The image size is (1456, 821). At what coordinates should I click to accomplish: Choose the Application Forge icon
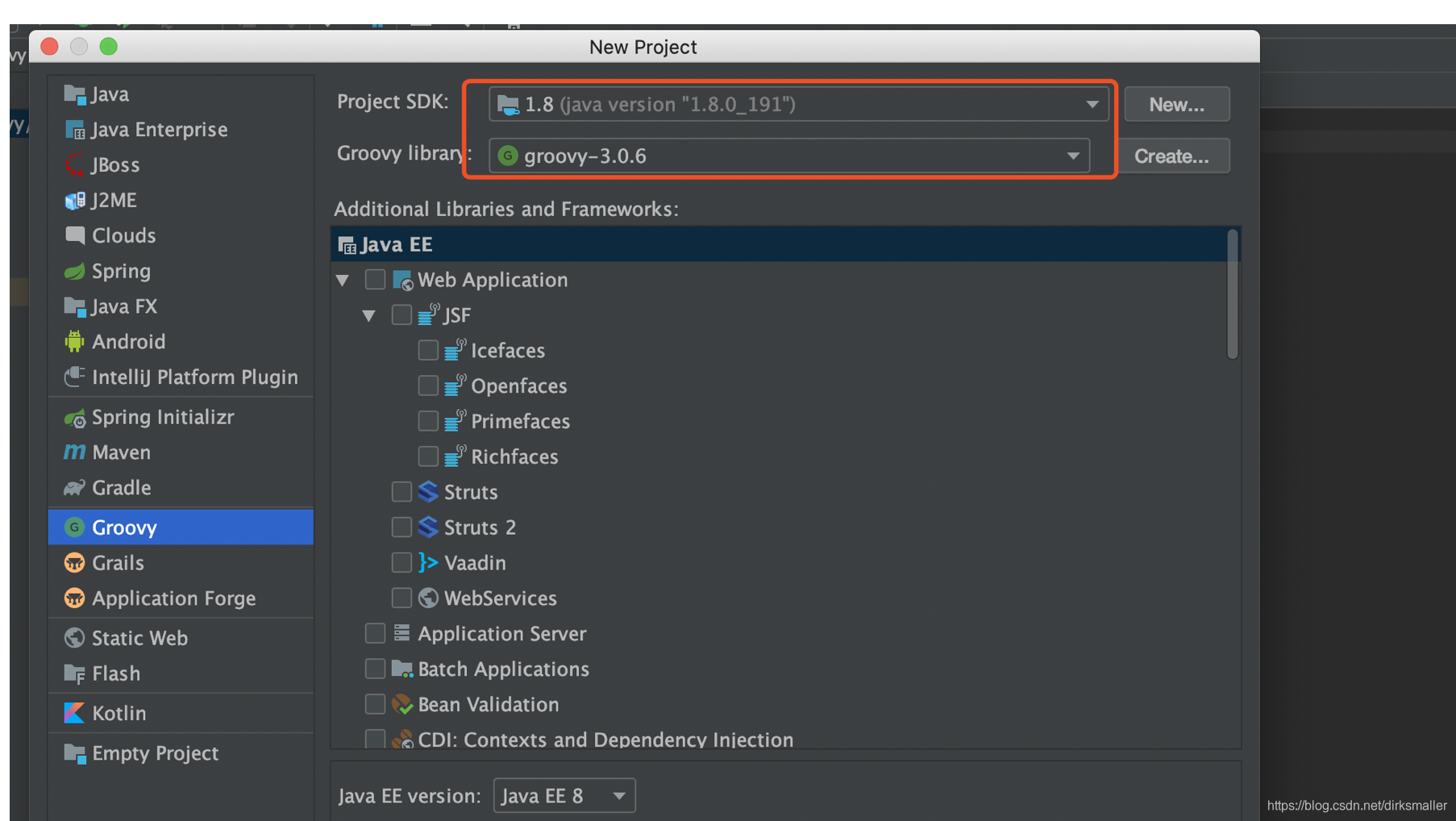pyautogui.click(x=74, y=598)
